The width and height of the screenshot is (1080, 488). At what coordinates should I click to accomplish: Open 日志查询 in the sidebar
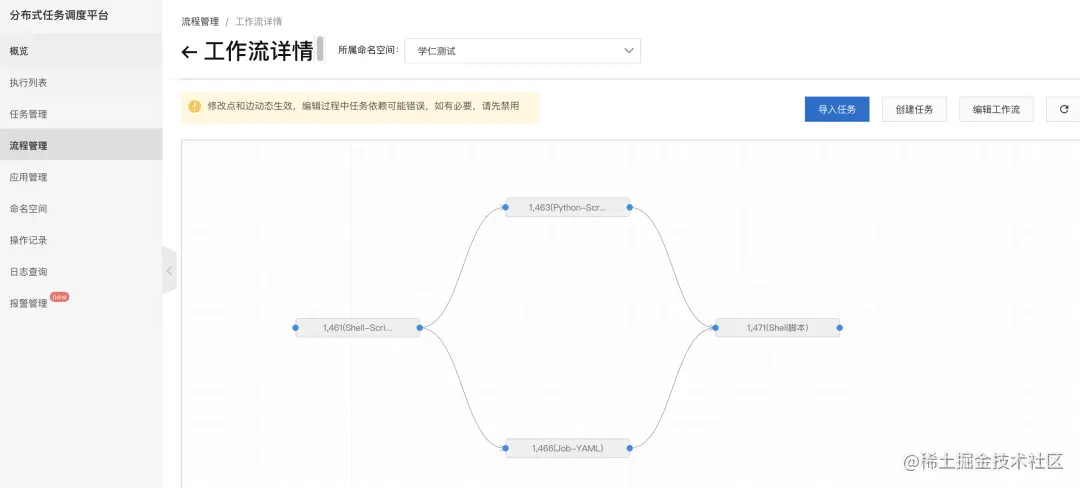pos(81,272)
